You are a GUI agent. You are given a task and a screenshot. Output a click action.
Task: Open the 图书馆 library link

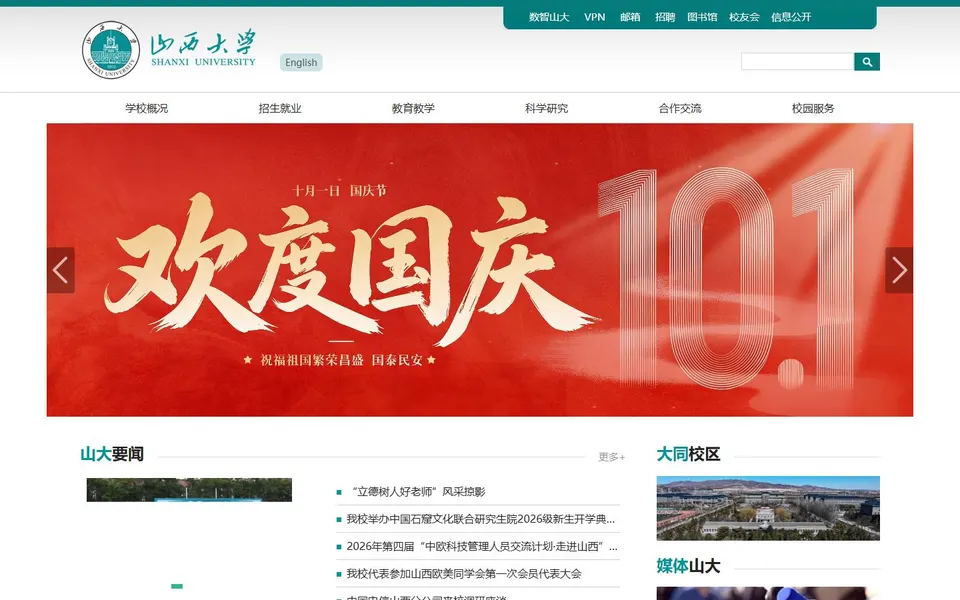click(702, 17)
